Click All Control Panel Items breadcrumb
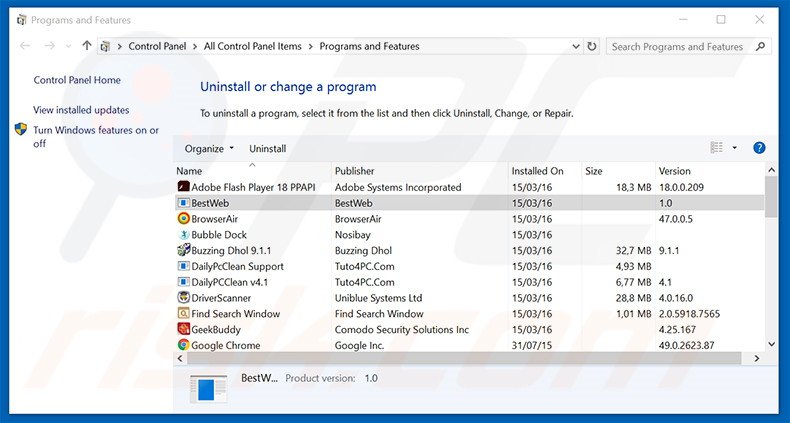The height and width of the screenshot is (423, 790). (252, 46)
